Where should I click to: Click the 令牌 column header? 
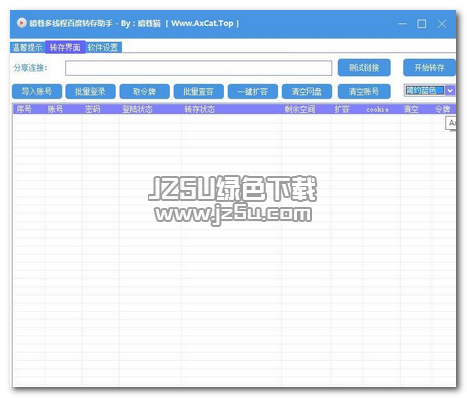coord(443,109)
